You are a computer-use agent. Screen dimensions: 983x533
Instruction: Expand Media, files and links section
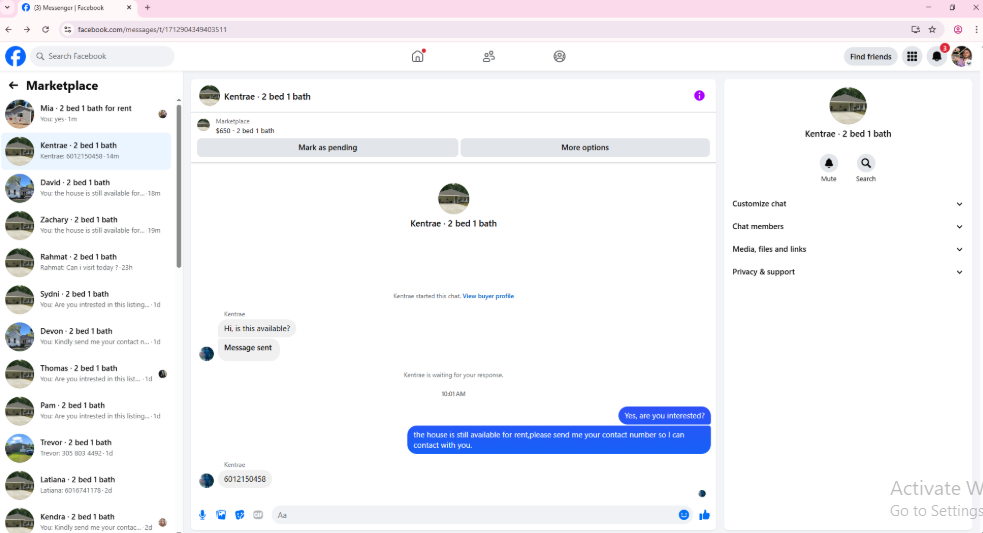(847, 249)
